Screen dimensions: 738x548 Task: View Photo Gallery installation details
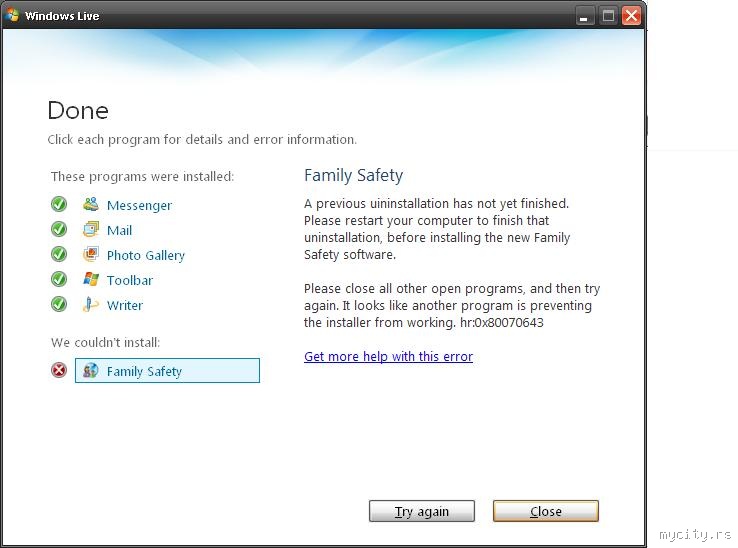coord(146,255)
